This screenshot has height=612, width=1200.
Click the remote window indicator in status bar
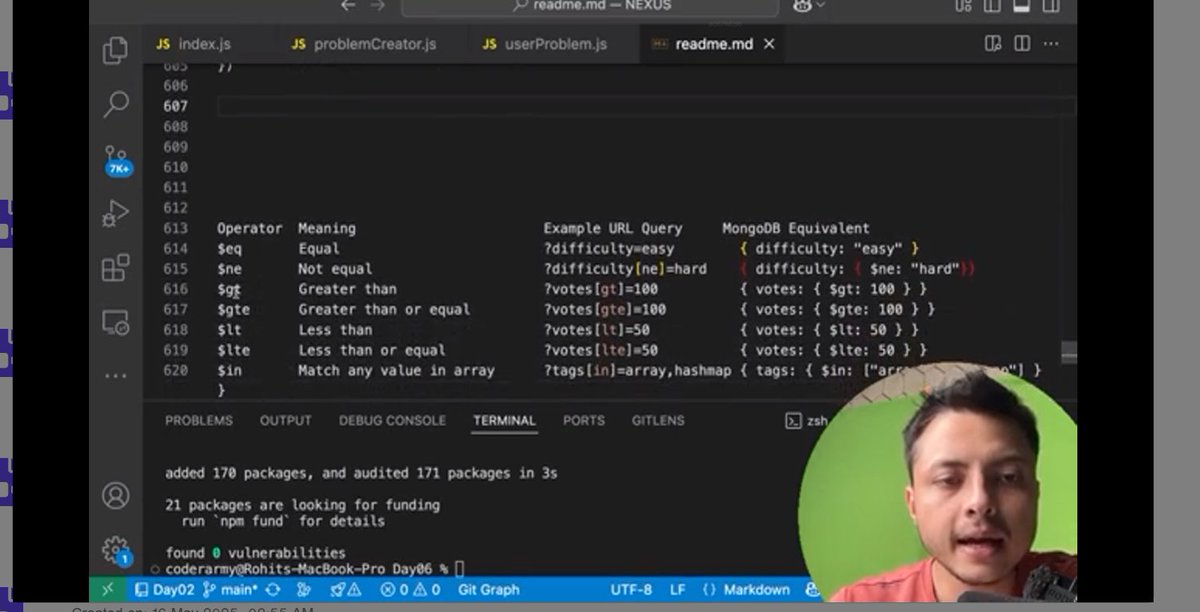coord(108,590)
